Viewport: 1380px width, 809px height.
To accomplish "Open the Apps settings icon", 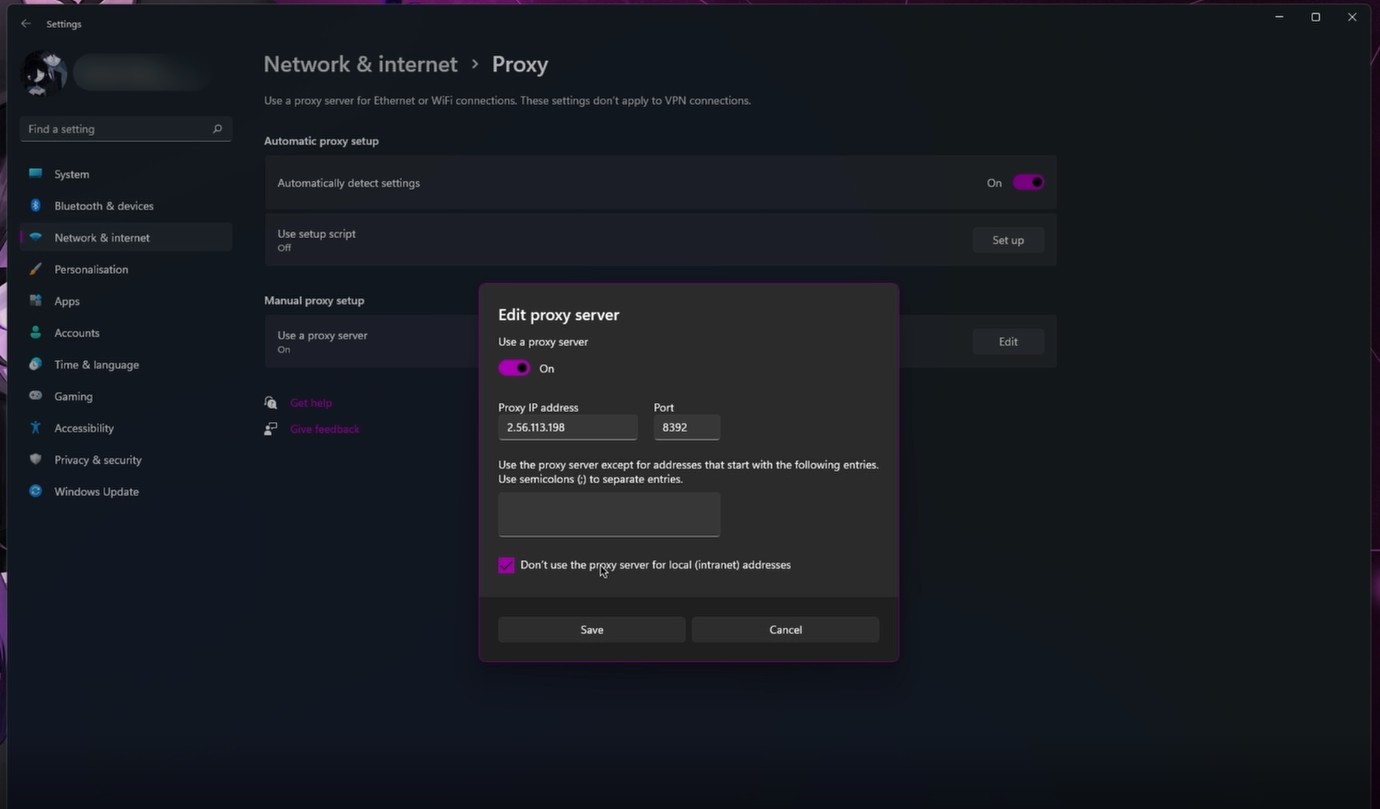I will click(36, 300).
